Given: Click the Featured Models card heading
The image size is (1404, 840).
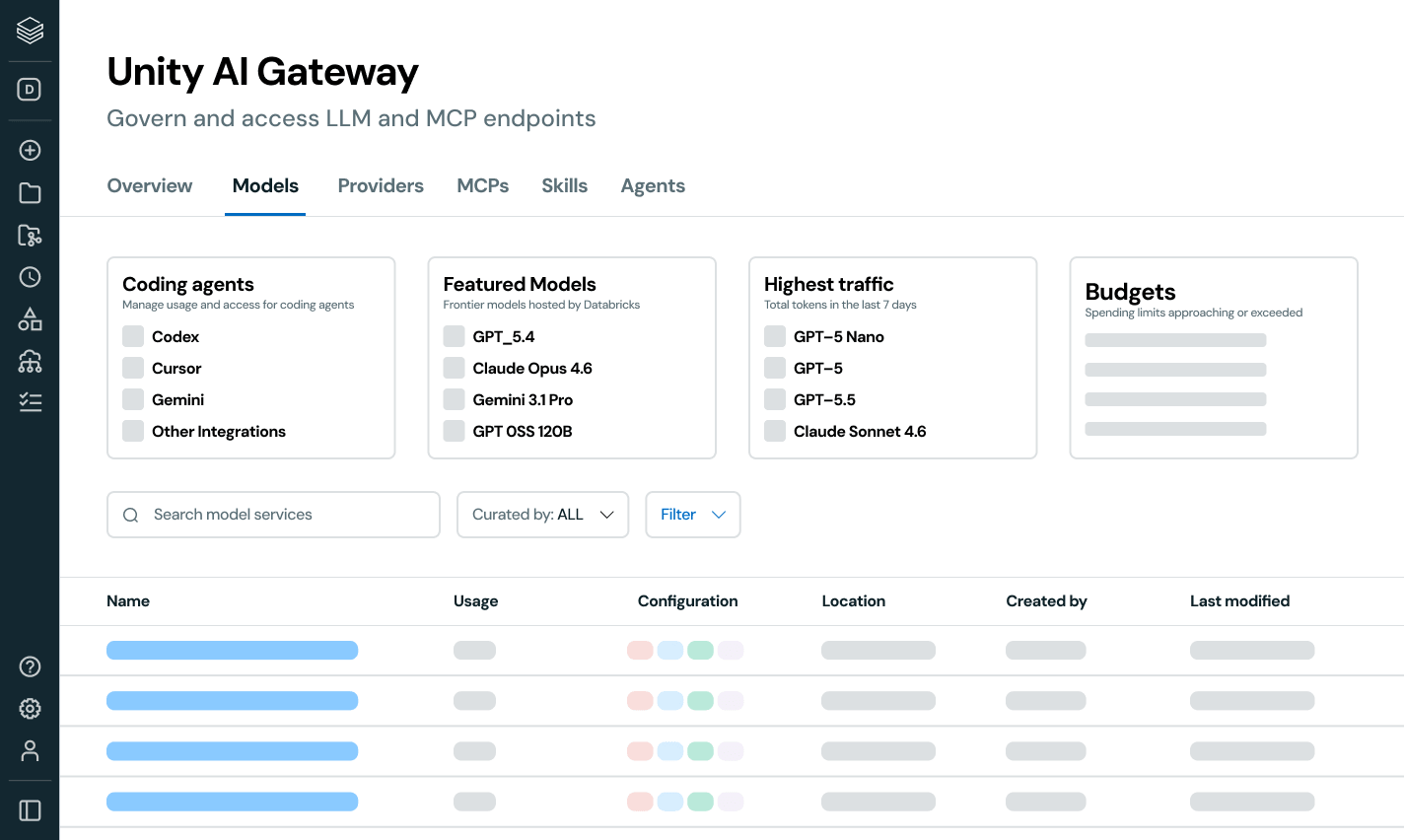Looking at the screenshot, I should (x=520, y=284).
